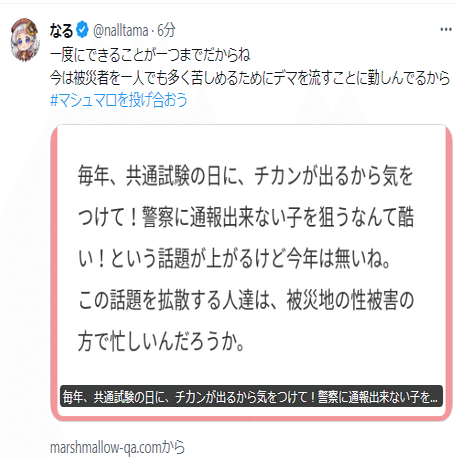Click the pink left border of the card
Image resolution: width=458 pixels, height=458 pixels.
pyautogui.click(x=55, y=272)
